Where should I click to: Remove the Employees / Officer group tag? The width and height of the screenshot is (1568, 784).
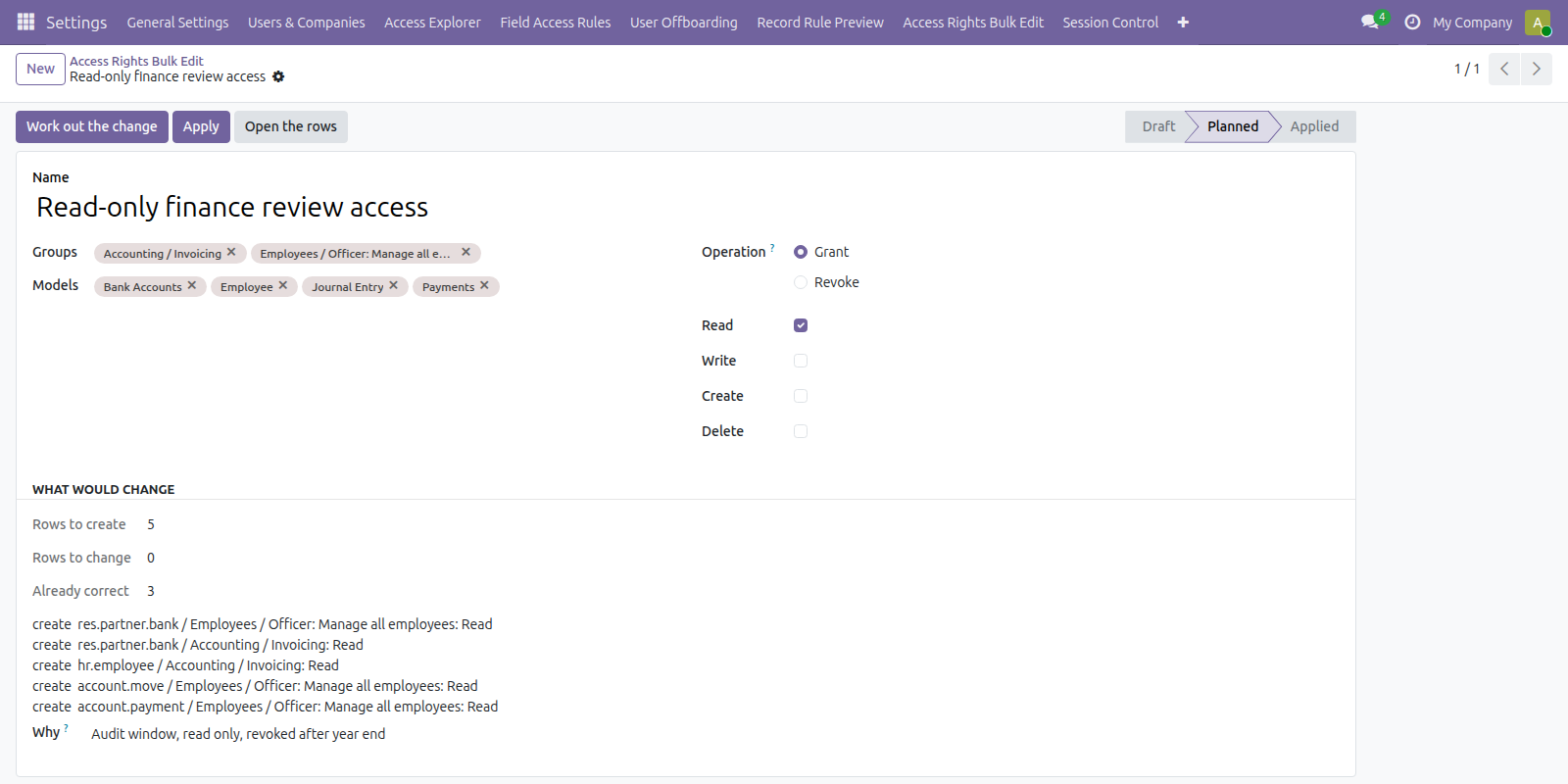(x=466, y=252)
